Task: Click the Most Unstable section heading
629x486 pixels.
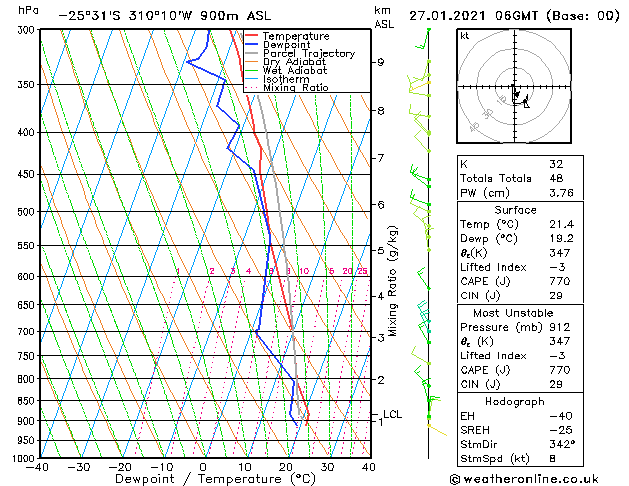Action: [513, 313]
